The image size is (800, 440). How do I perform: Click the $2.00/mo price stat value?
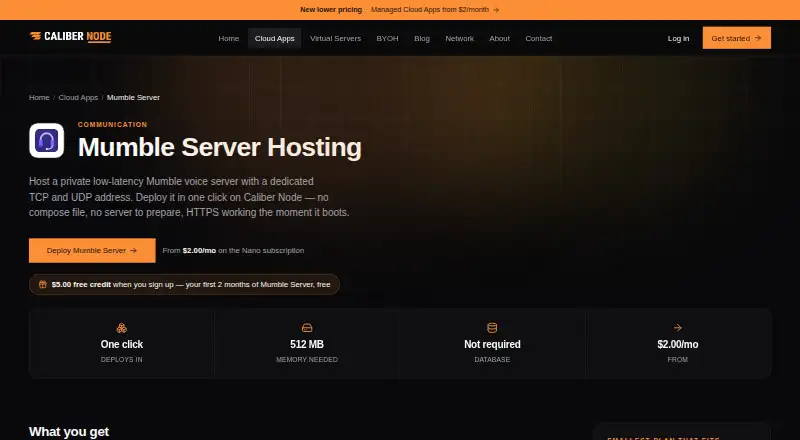click(x=678, y=345)
